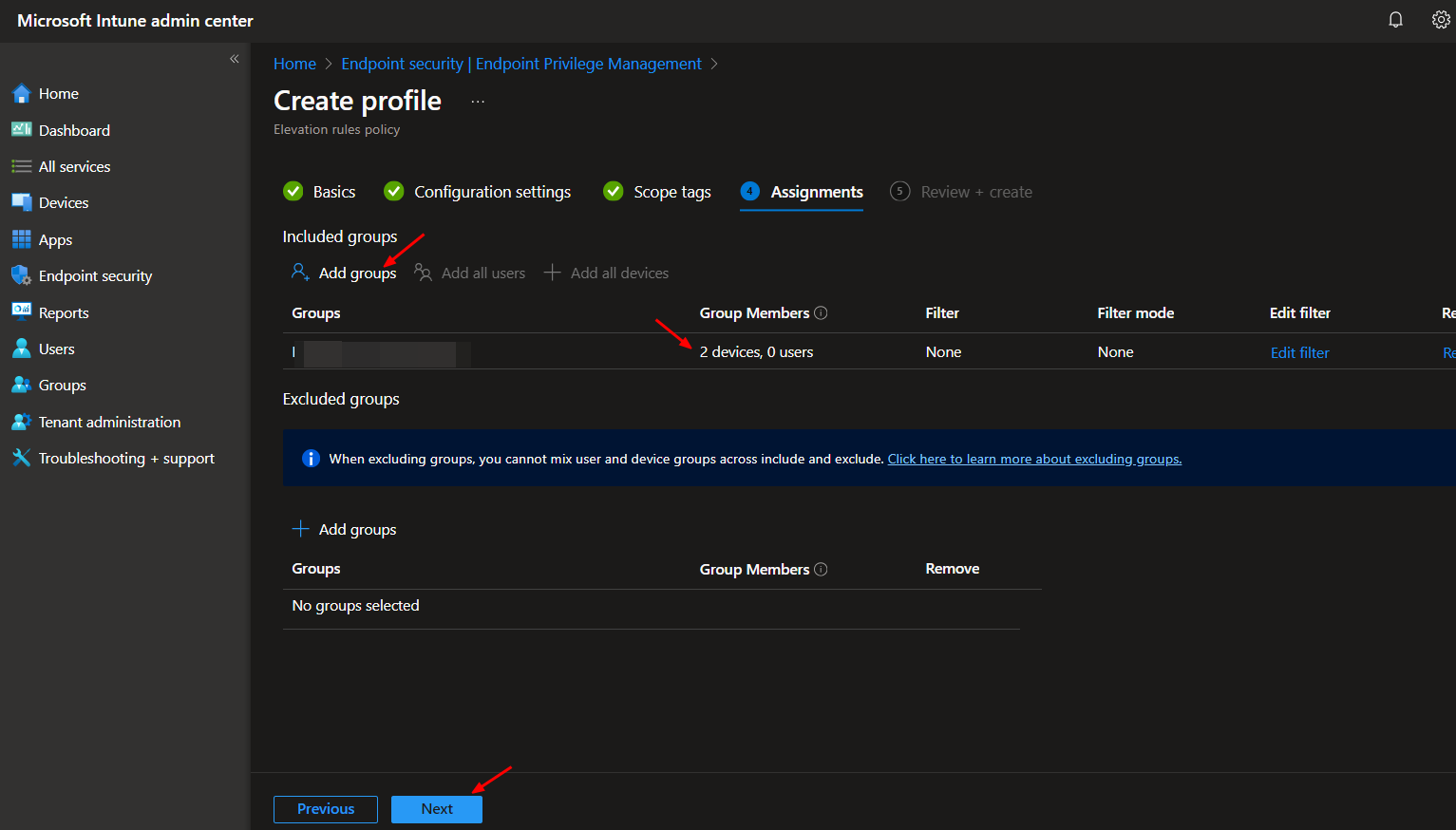Click the Home icon in the sidebar
The height and width of the screenshot is (830, 1456).
tap(21, 93)
